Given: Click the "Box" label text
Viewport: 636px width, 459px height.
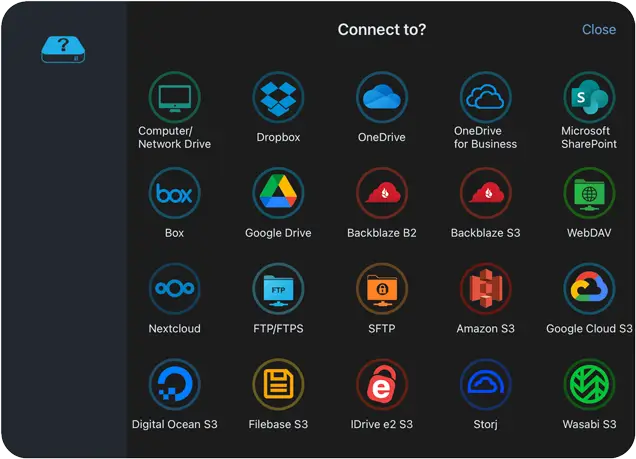Looking at the screenshot, I should [174, 233].
